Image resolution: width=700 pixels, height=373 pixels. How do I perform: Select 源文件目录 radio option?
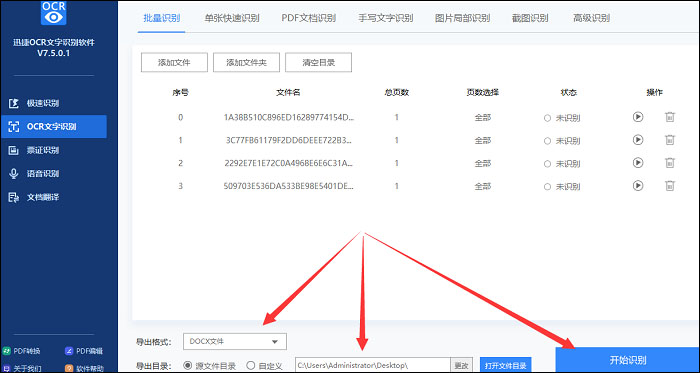[210, 366]
